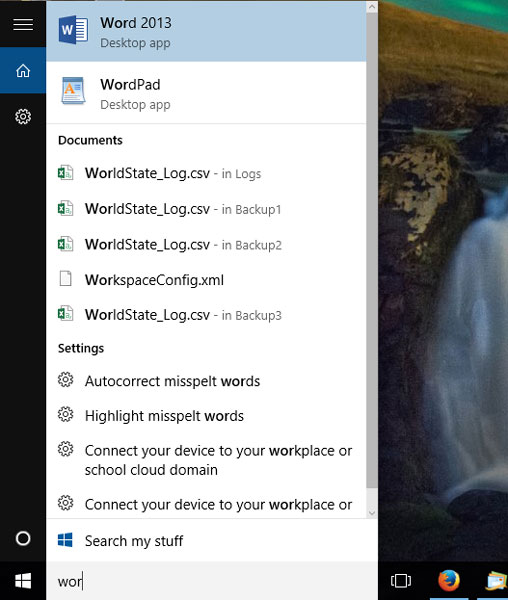Select the Home icon in the sidebar
The width and height of the screenshot is (508, 600).
click(23, 70)
